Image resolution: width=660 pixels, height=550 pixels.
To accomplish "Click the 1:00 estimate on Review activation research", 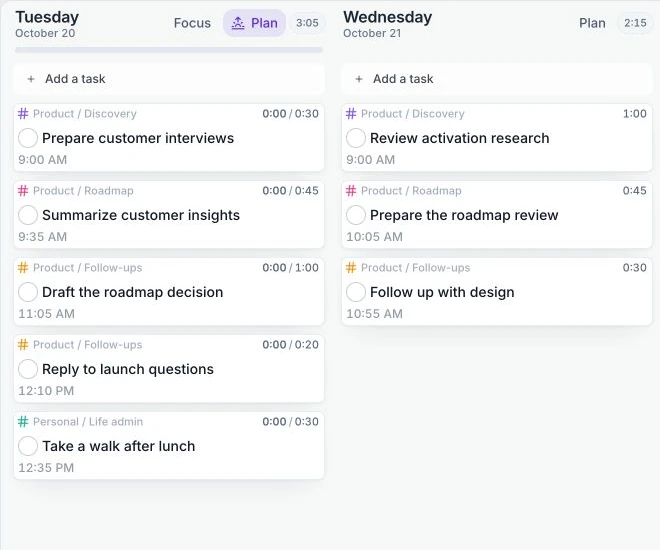I will click(x=635, y=114).
